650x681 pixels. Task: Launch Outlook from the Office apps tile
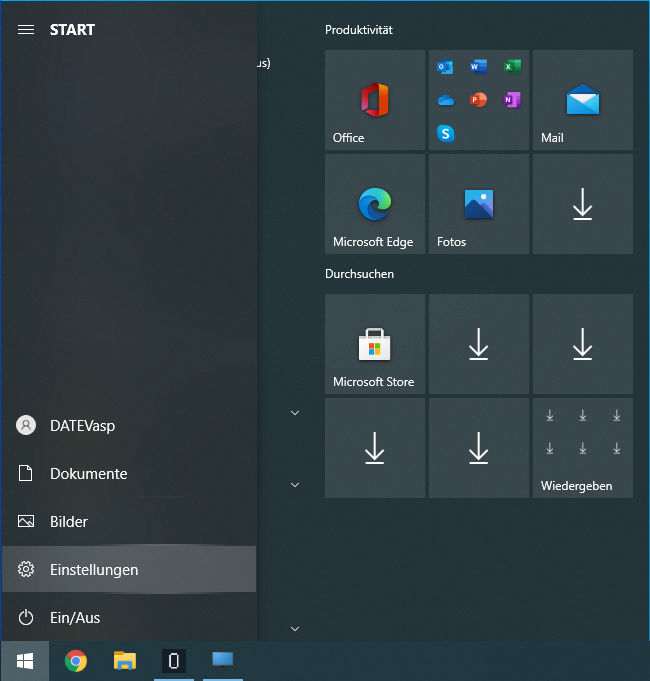[445, 66]
